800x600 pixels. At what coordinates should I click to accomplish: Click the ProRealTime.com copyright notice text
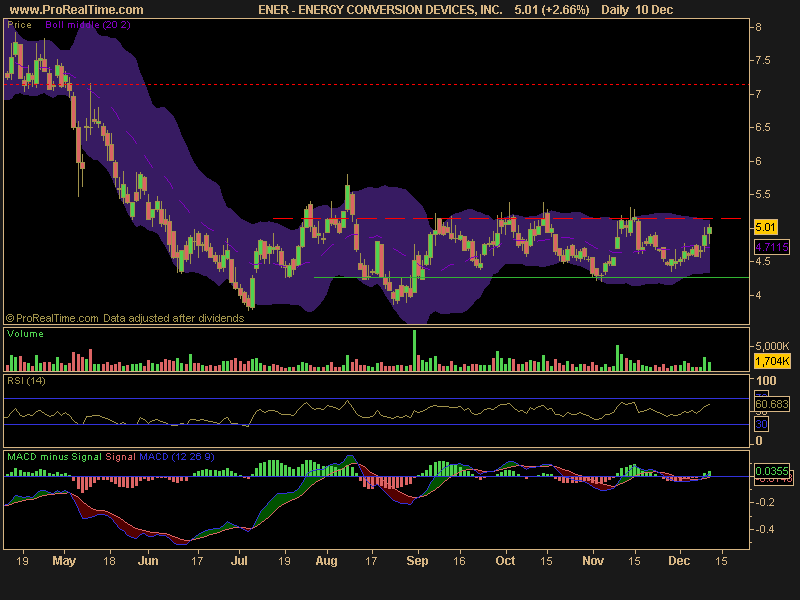click(x=125, y=318)
